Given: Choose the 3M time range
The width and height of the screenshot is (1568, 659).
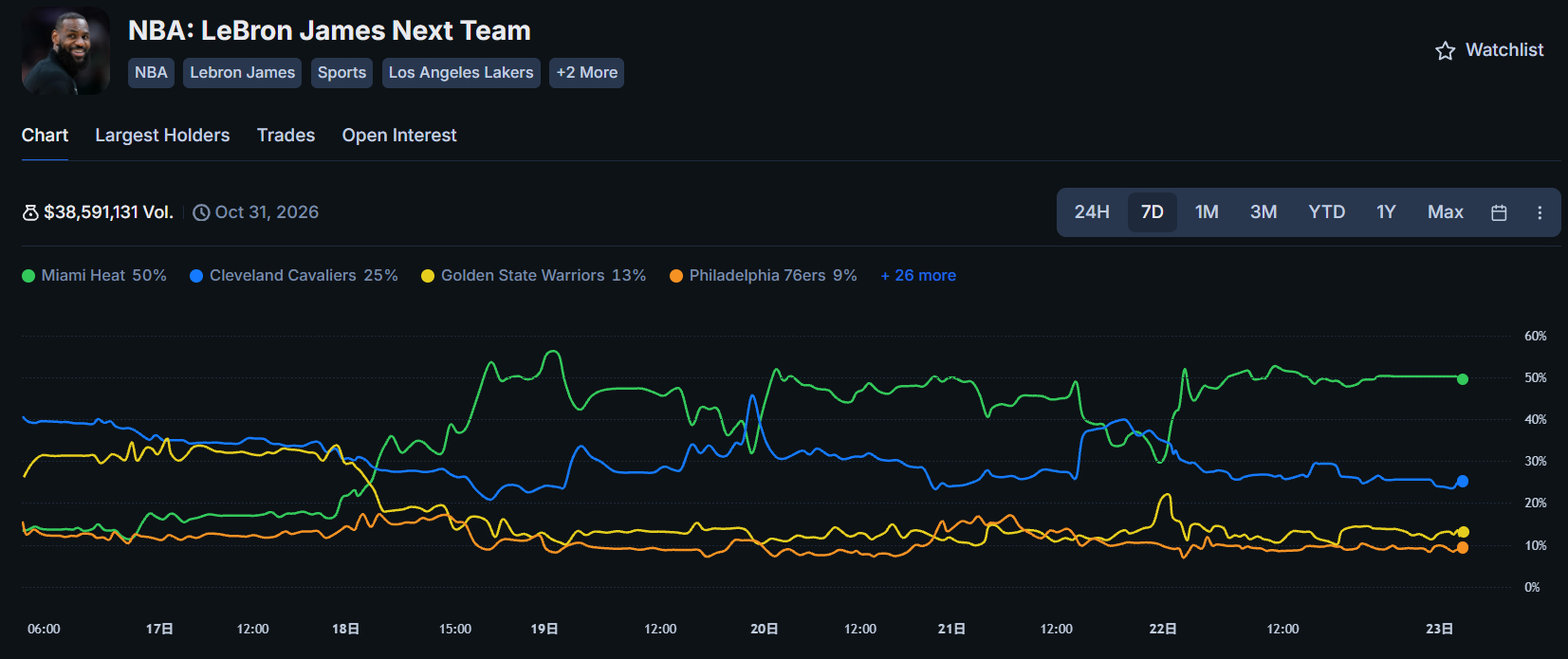Looking at the screenshot, I should (1264, 212).
